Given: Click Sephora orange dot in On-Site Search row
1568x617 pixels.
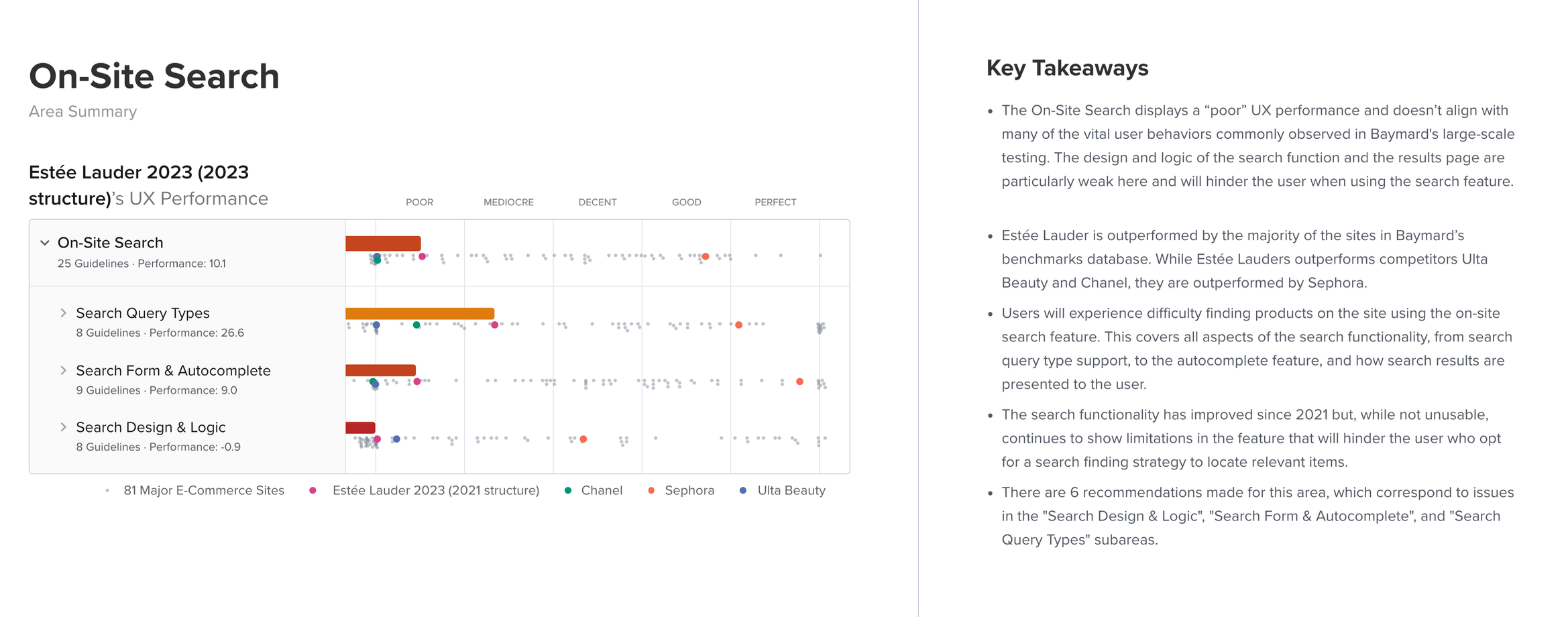Looking at the screenshot, I should pyautogui.click(x=706, y=256).
